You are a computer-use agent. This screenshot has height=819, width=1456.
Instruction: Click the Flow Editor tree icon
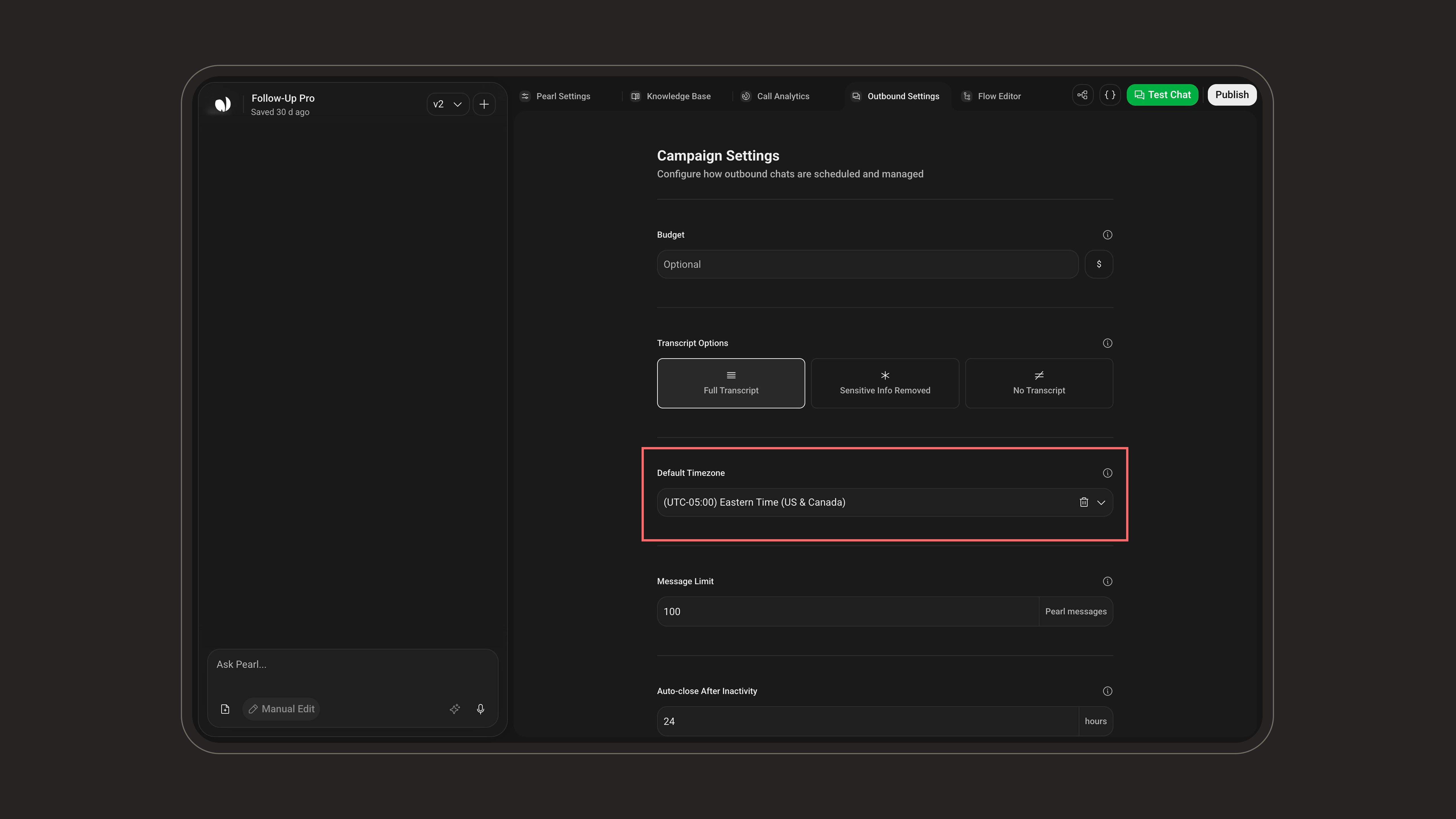tap(967, 96)
